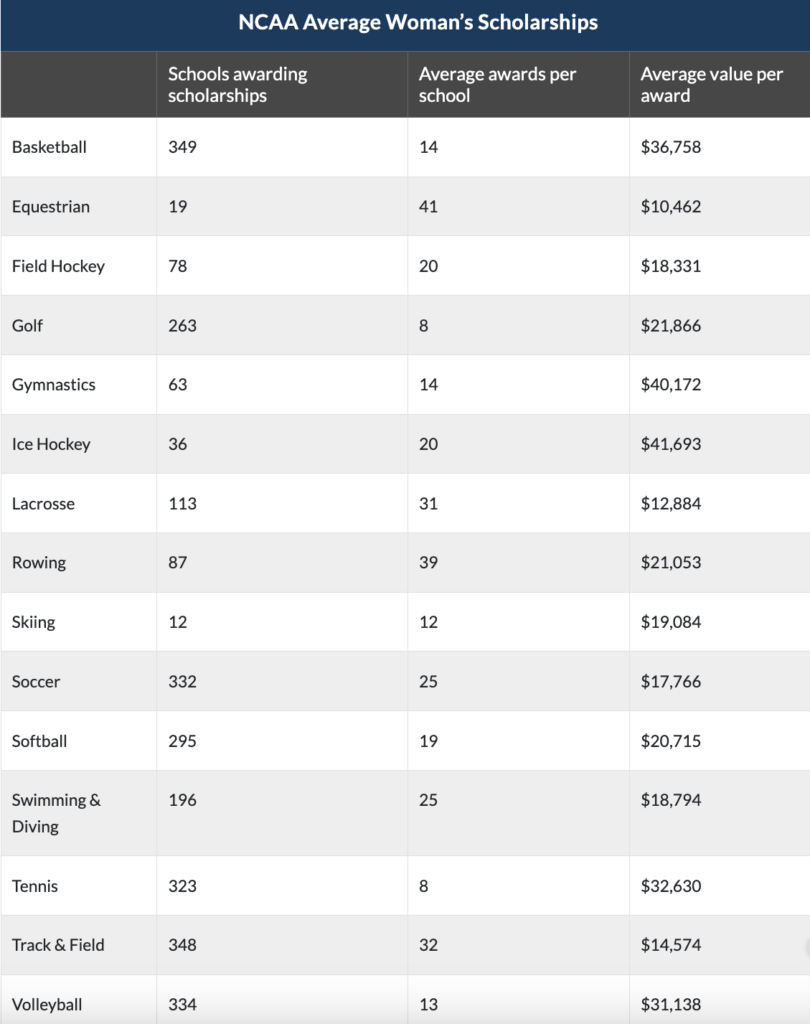Click Soccer's schools count 332
Screen dimensions: 810x1024
point(182,681)
